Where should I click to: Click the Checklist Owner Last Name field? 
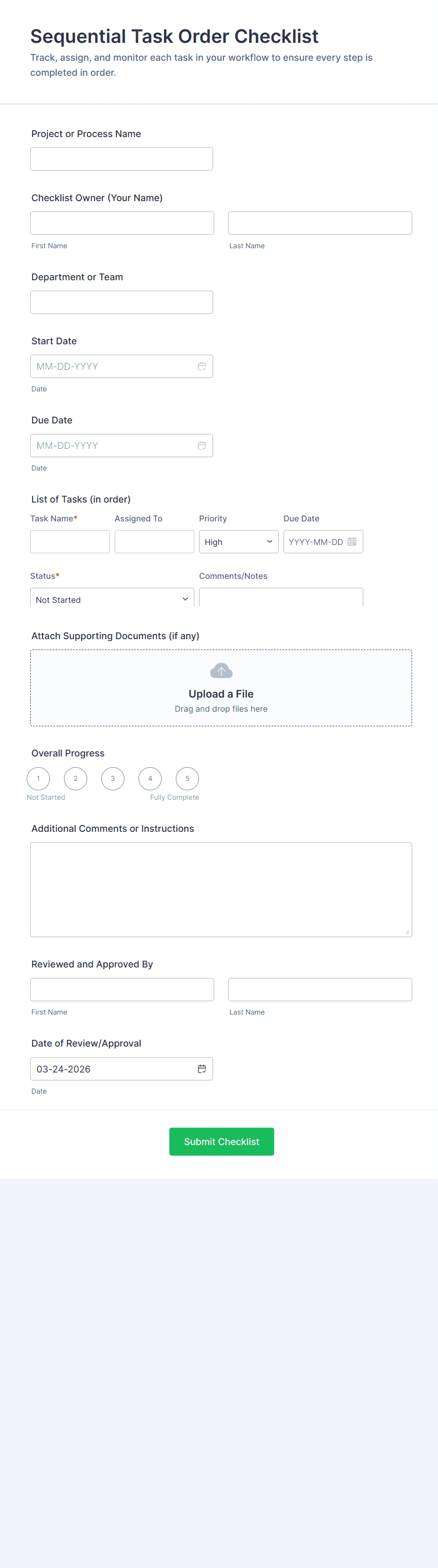coord(320,223)
